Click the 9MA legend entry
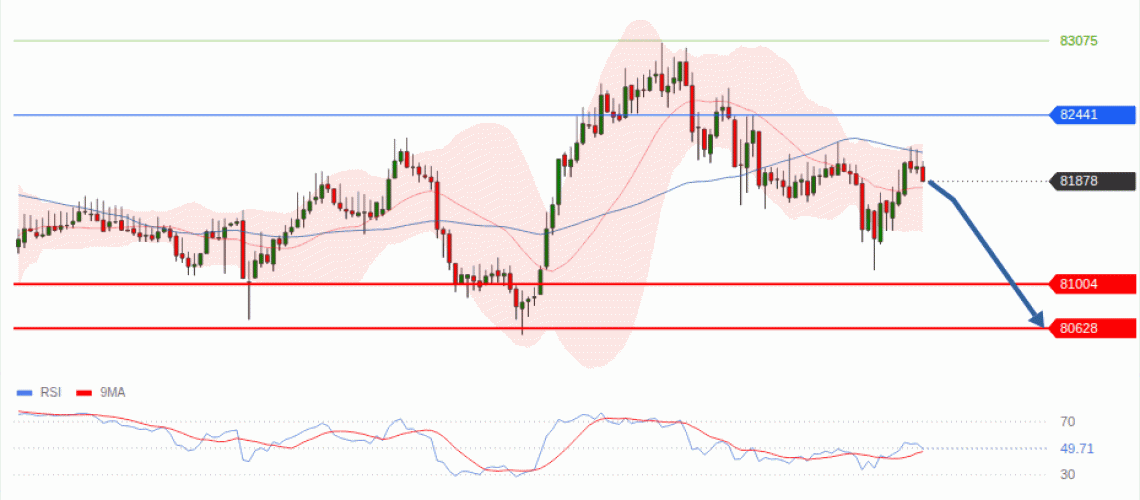Screen dimensions: 1140x500 point(100,392)
